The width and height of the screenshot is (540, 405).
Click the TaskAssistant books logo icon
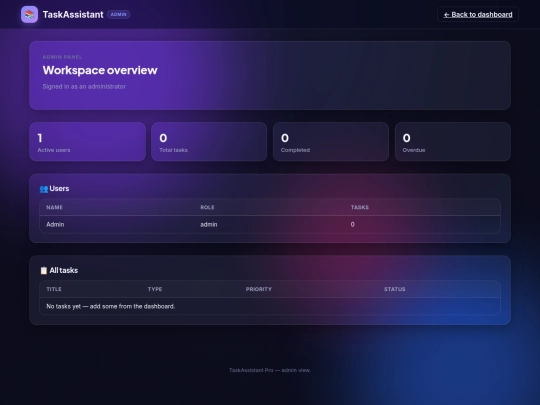(29, 14)
